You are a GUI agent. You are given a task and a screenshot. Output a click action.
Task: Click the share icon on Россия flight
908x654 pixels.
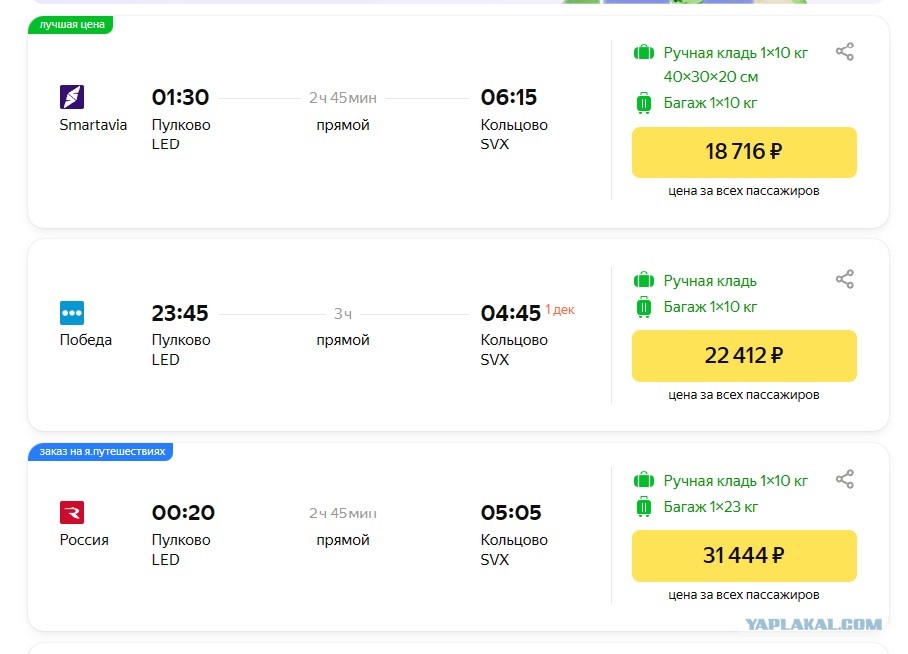click(845, 479)
